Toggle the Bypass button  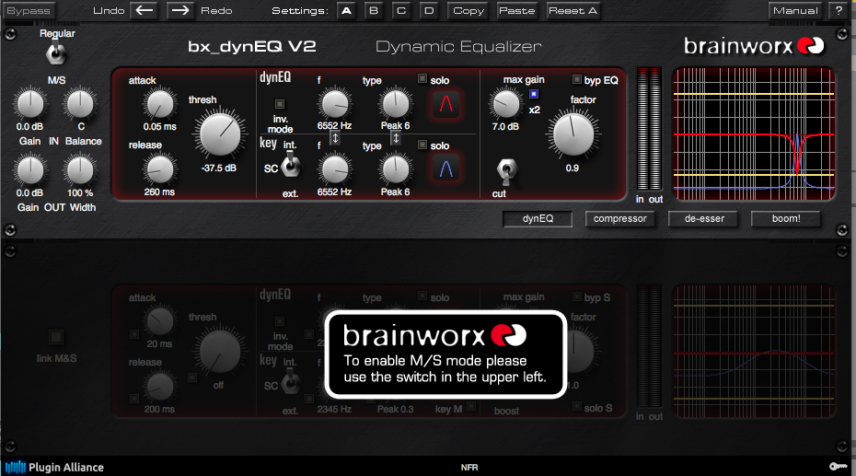coord(28,10)
